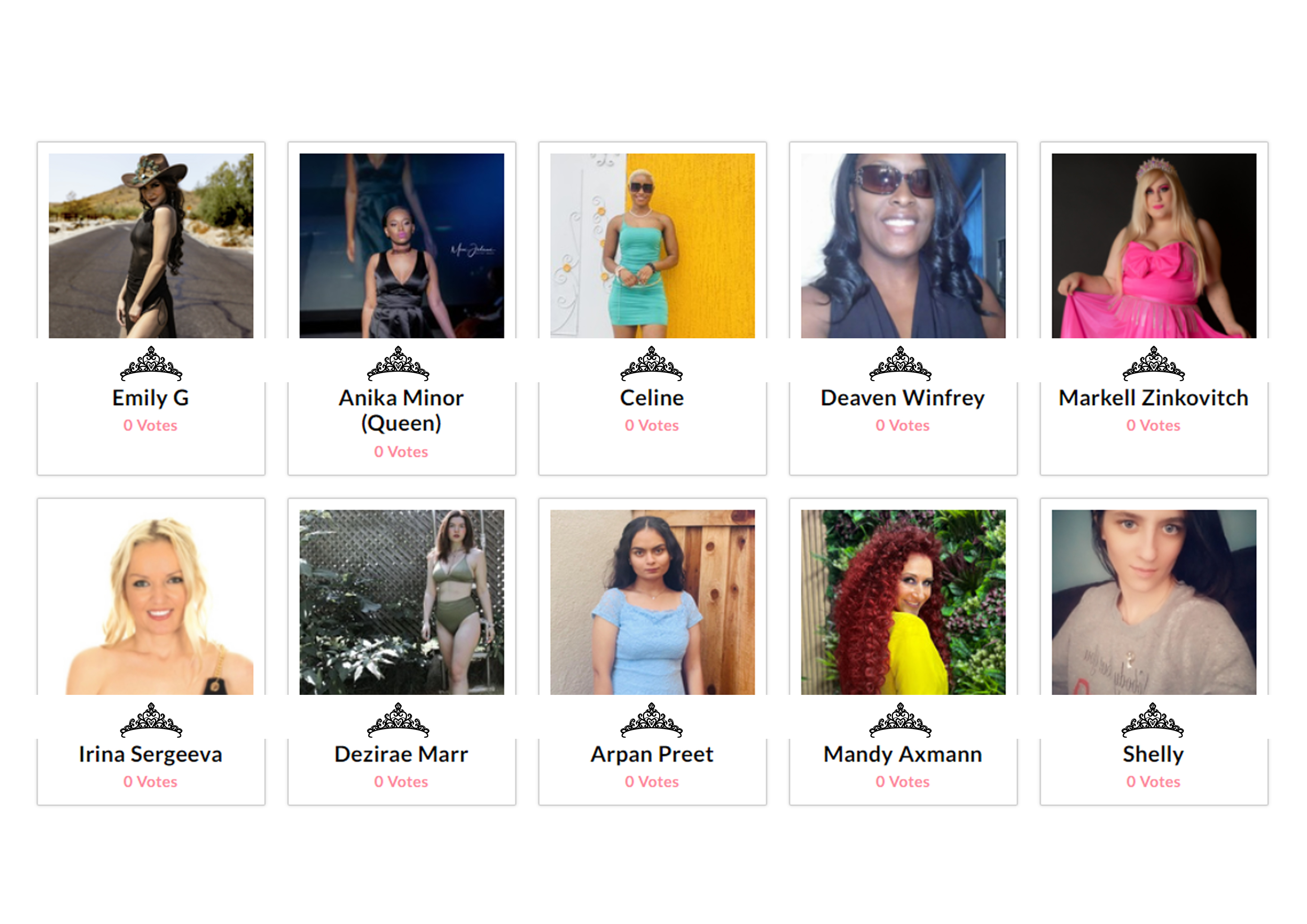Screen dimensions: 1307x924
Task: Open the Anika Minor (Queen) name link
Action: coord(401,410)
